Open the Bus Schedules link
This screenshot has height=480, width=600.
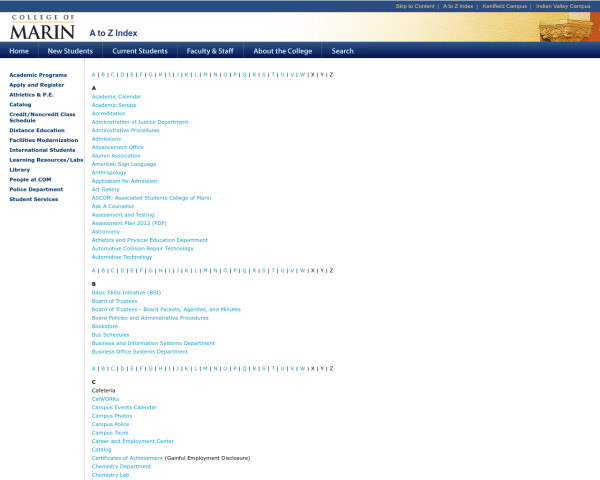[110, 335]
